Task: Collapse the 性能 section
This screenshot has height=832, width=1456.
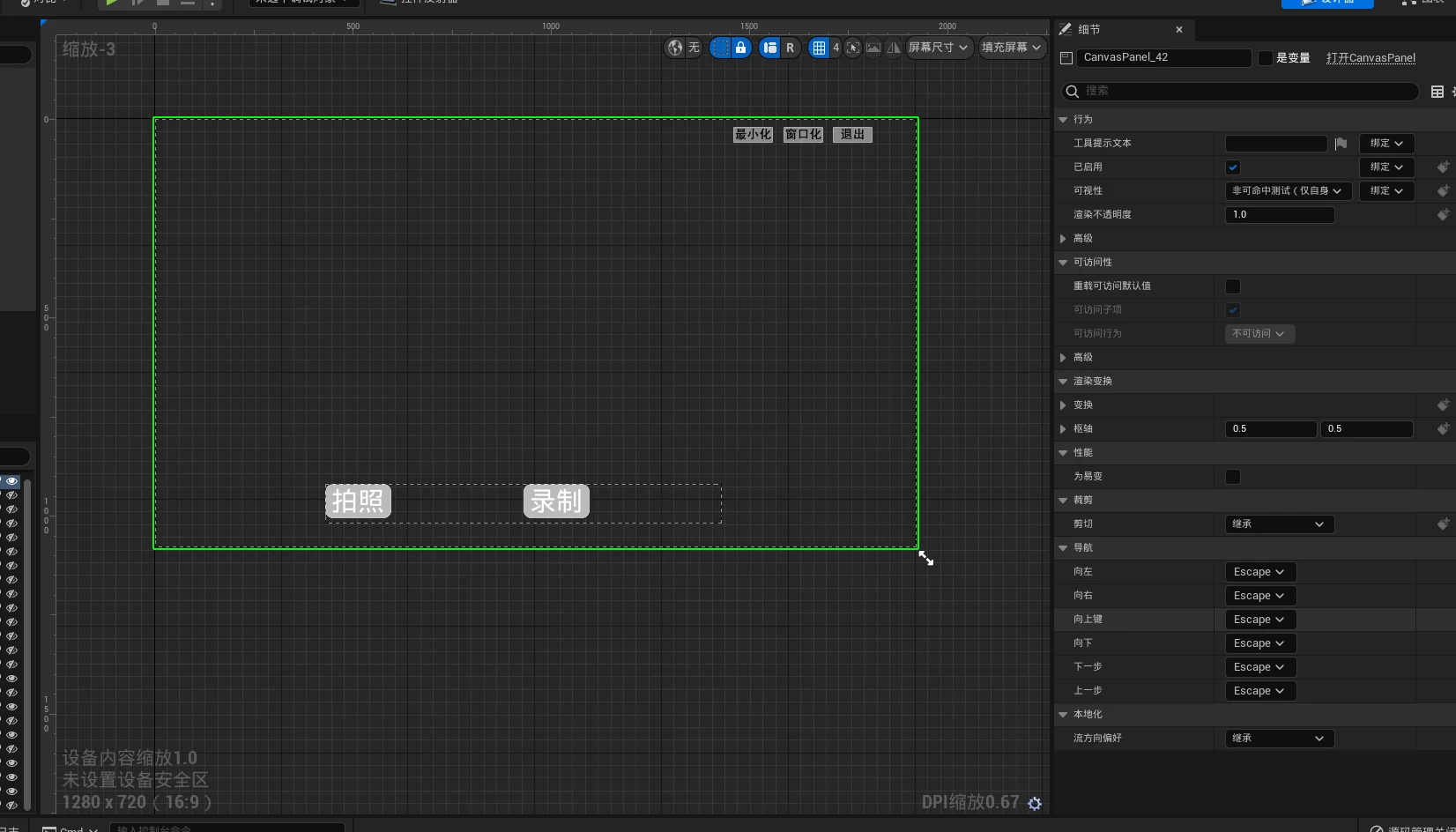Action: 1063,453
